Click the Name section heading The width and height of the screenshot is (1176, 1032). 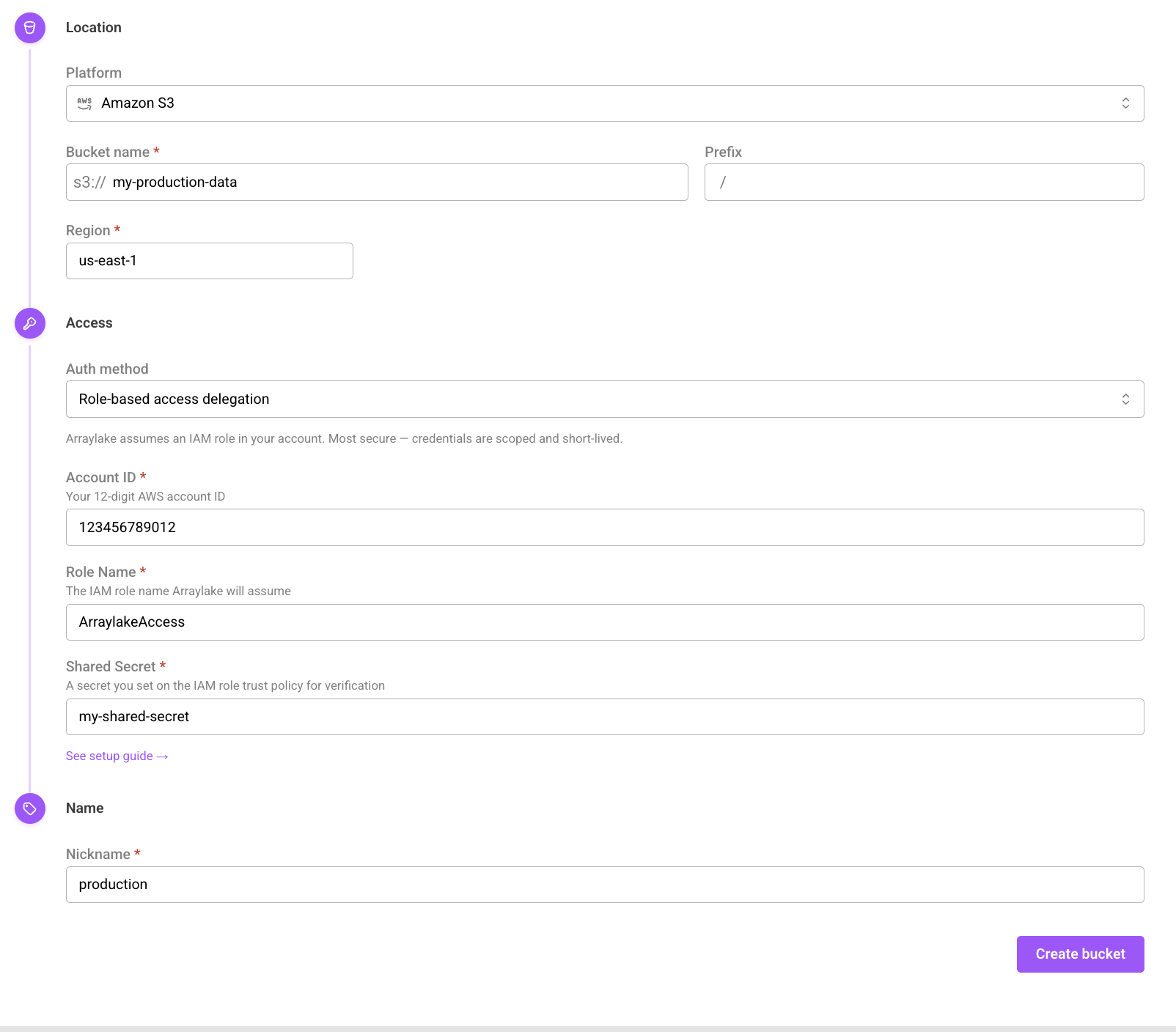(x=85, y=808)
